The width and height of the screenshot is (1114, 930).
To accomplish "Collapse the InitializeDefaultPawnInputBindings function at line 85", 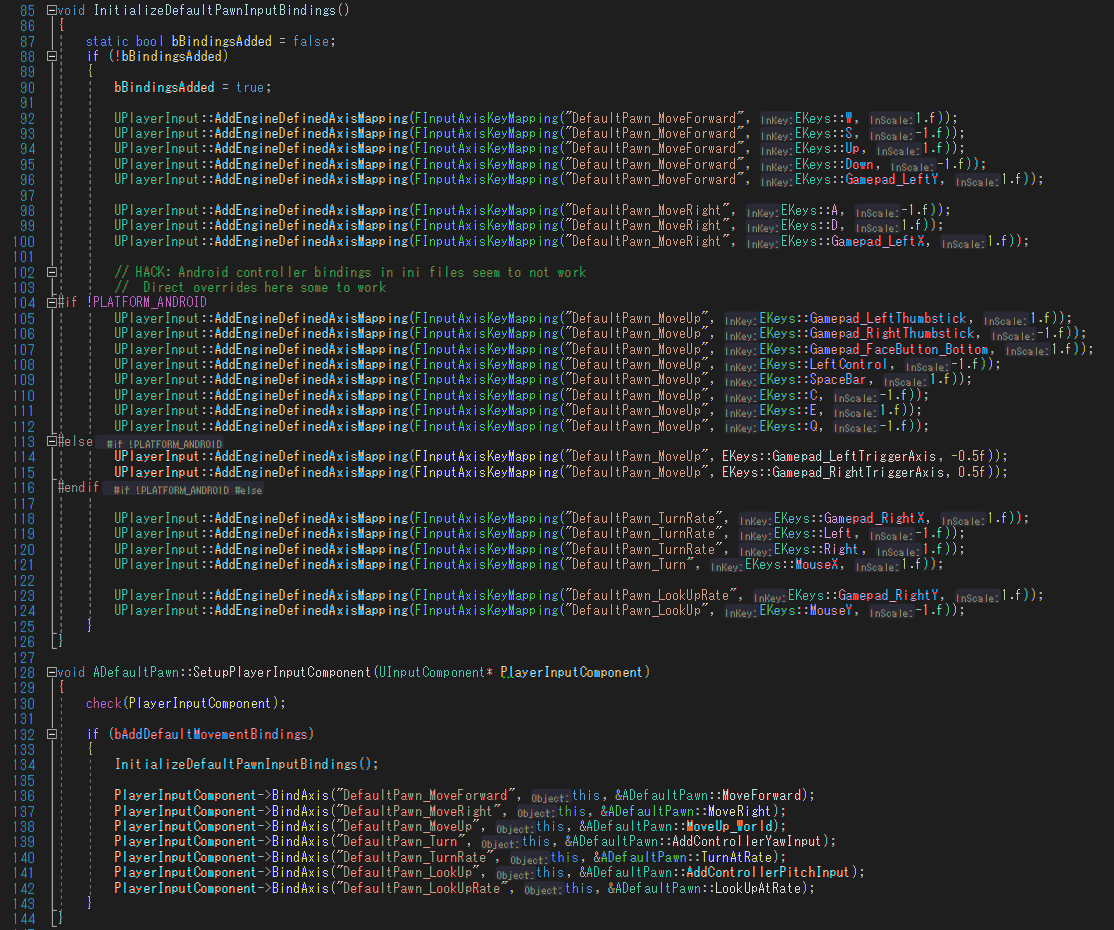I will point(52,11).
